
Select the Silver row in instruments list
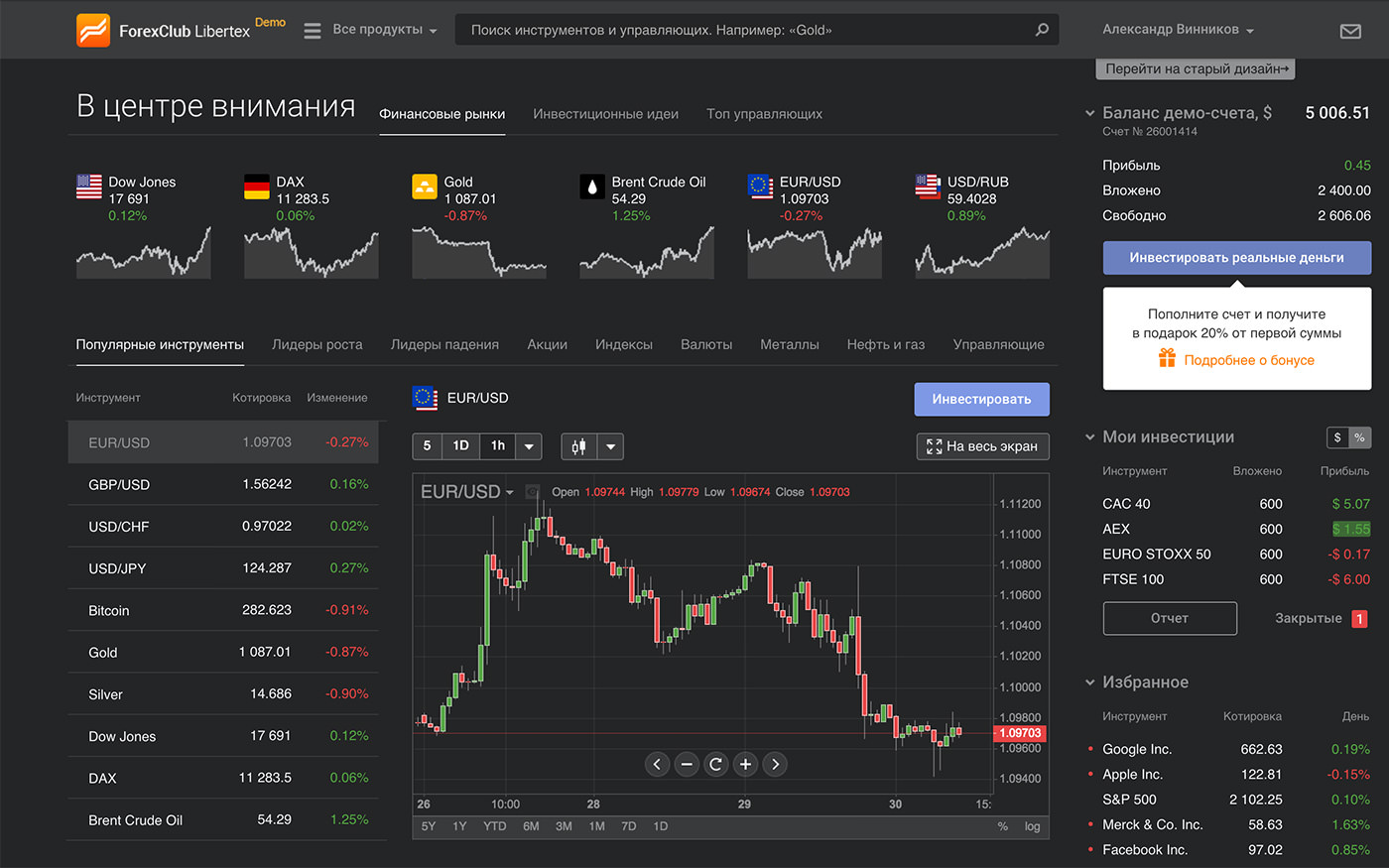223,694
